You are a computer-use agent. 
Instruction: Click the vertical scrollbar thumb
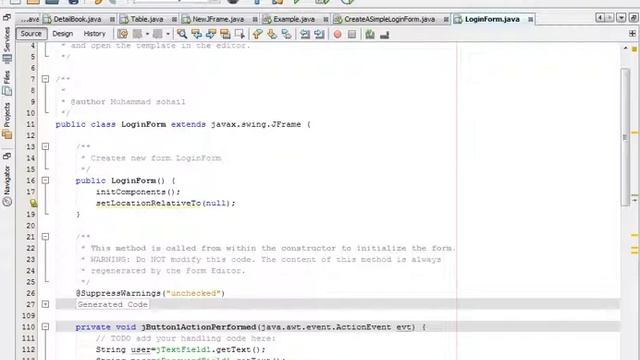click(625, 137)
